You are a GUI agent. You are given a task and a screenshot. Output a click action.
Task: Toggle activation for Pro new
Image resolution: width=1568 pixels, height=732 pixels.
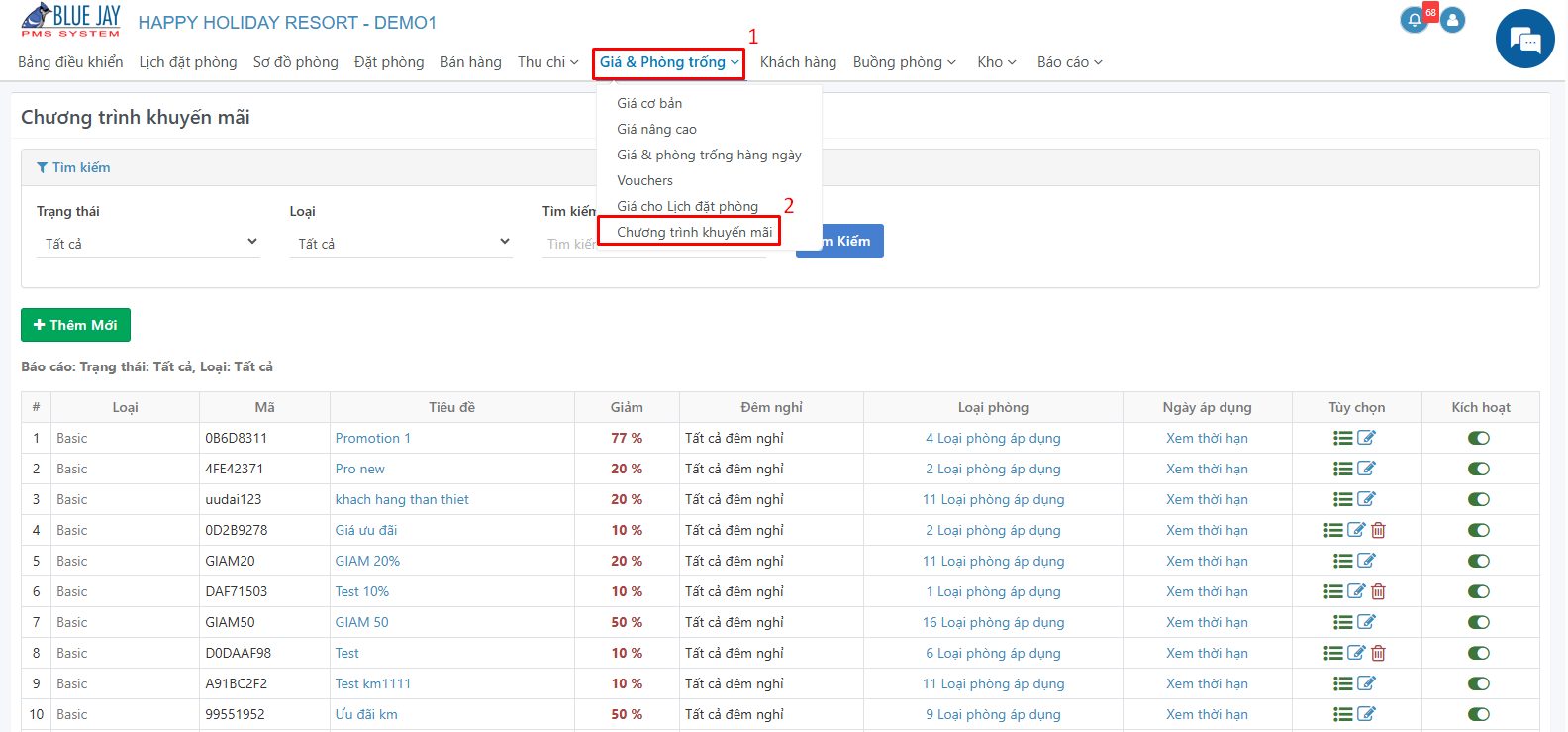coord(1479,469)
